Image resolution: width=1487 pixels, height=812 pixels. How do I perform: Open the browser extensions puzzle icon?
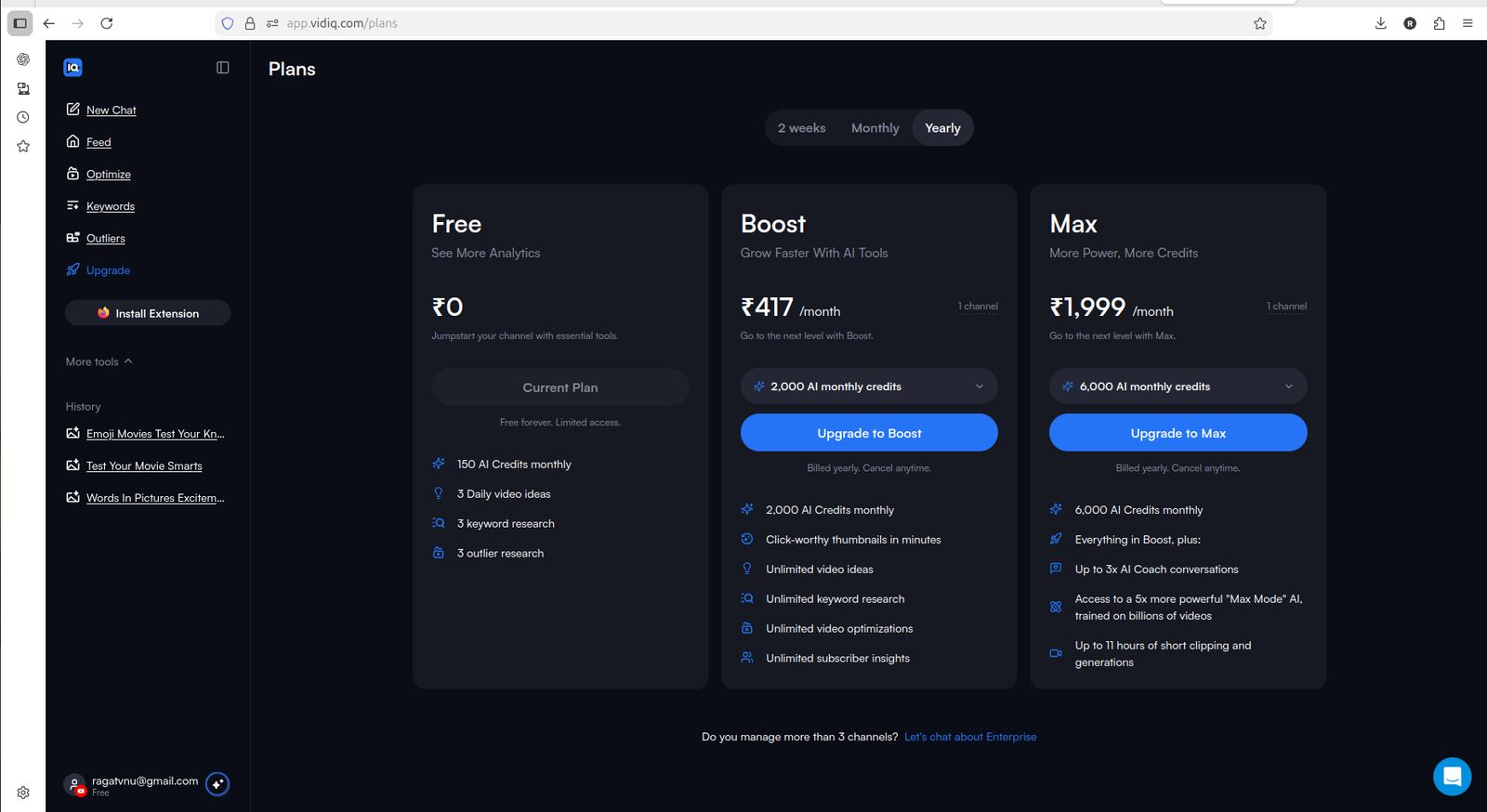(1439, 23)
